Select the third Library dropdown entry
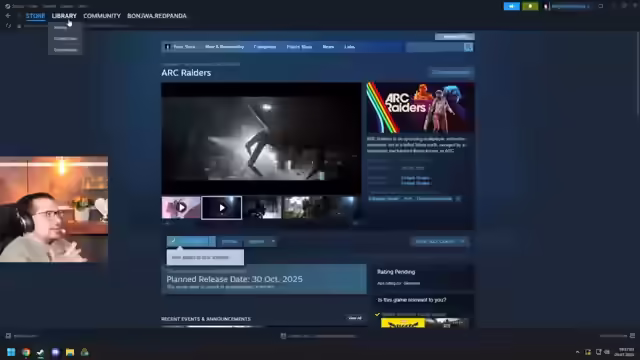 point(65,50)
